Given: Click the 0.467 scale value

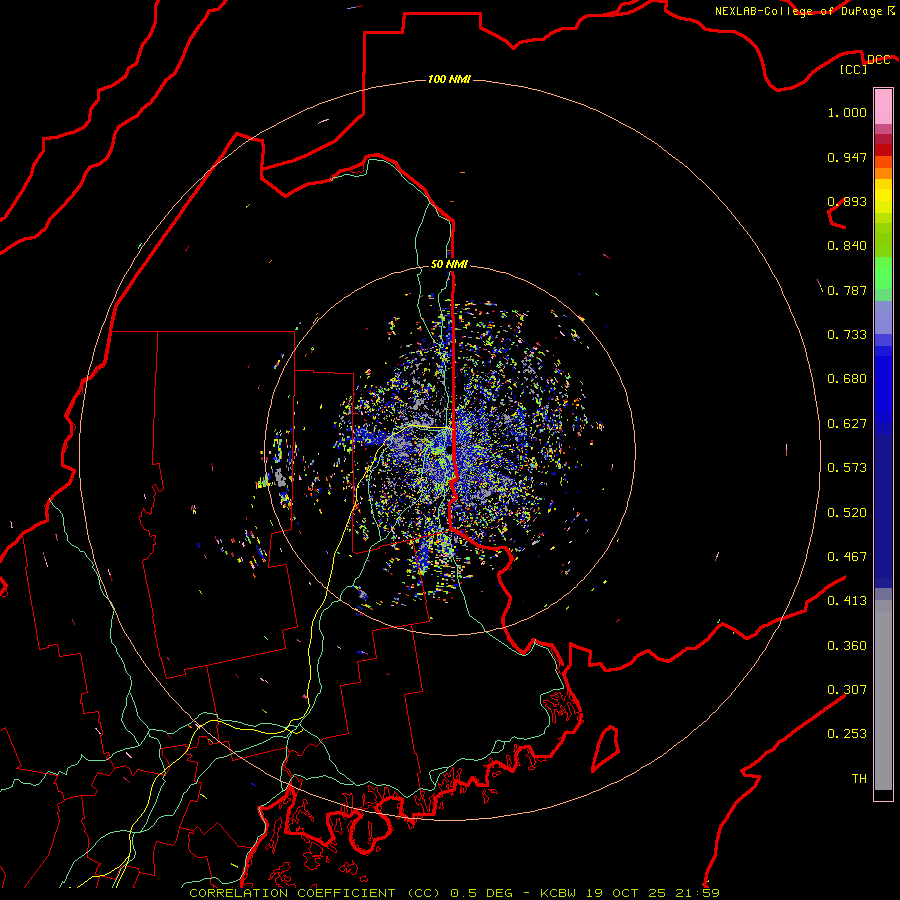Looking at the screenshot, I should (847, 557).
